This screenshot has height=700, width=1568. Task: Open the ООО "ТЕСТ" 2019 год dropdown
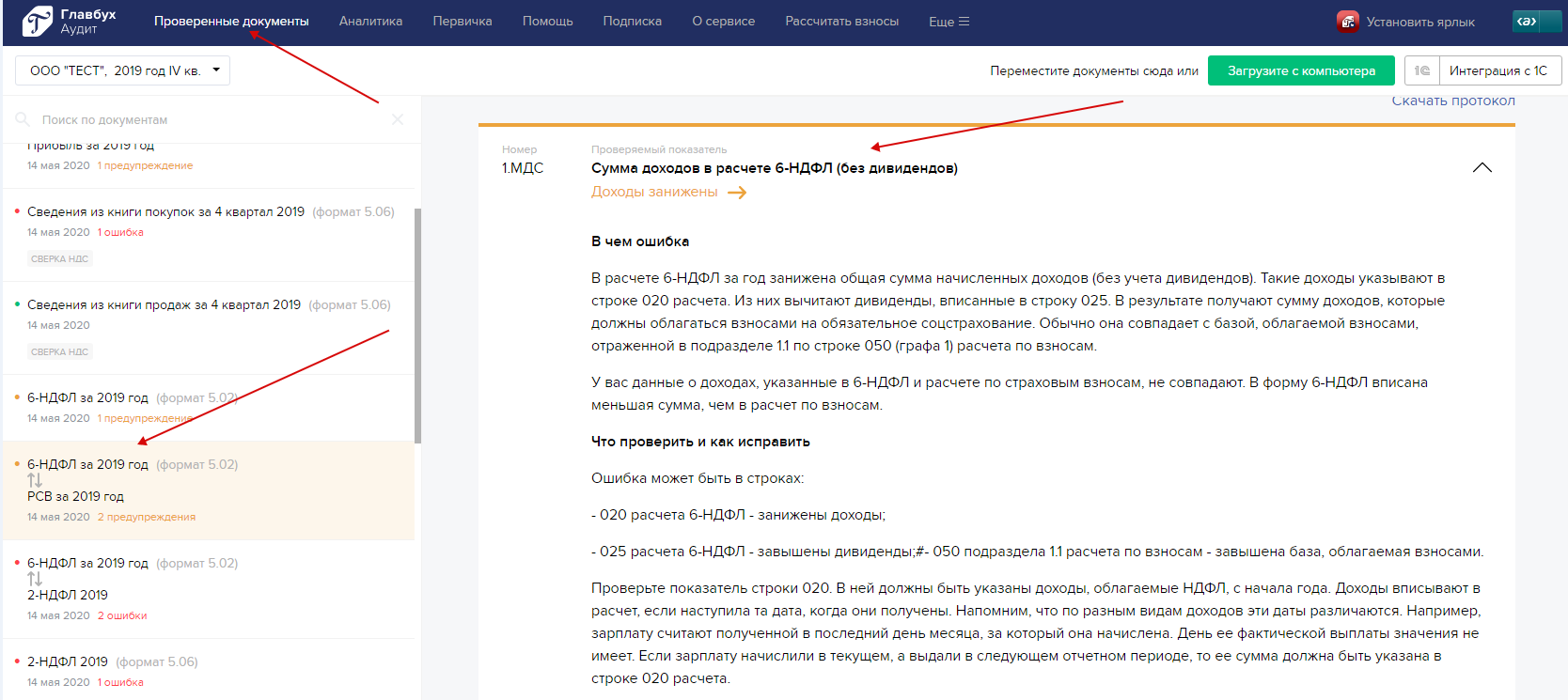(122, 70)
